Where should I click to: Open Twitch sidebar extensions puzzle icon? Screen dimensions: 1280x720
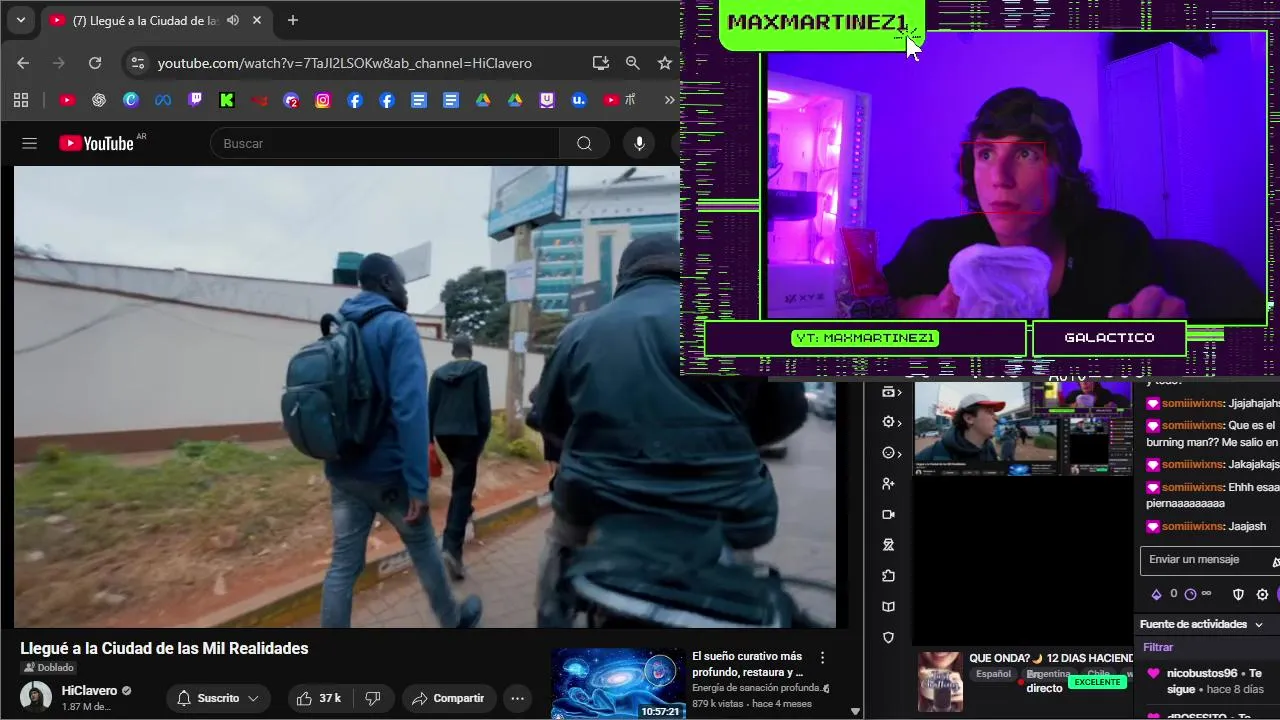888,576
